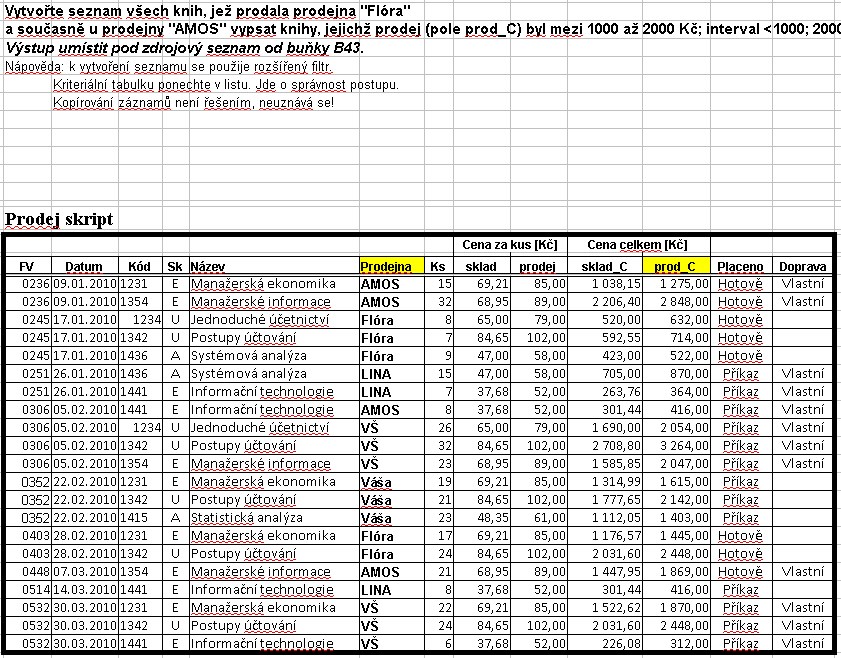Select the "Statistická analýza" name cell
Viewport: 841px width, 658px height.
pyautogui.click(x=274, y=518)
